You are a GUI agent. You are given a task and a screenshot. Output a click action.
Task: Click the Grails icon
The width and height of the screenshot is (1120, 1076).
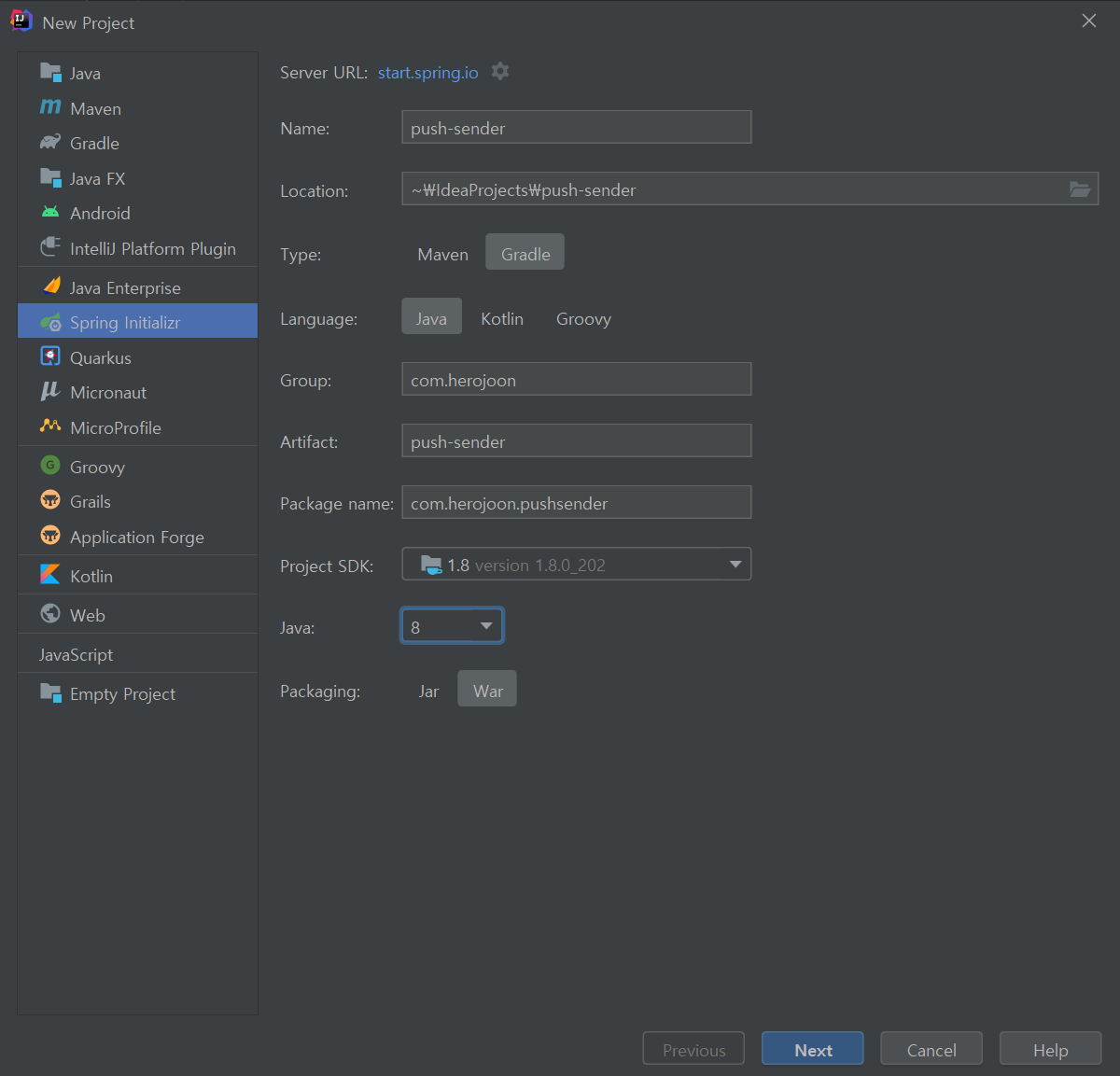pos(50,500)
